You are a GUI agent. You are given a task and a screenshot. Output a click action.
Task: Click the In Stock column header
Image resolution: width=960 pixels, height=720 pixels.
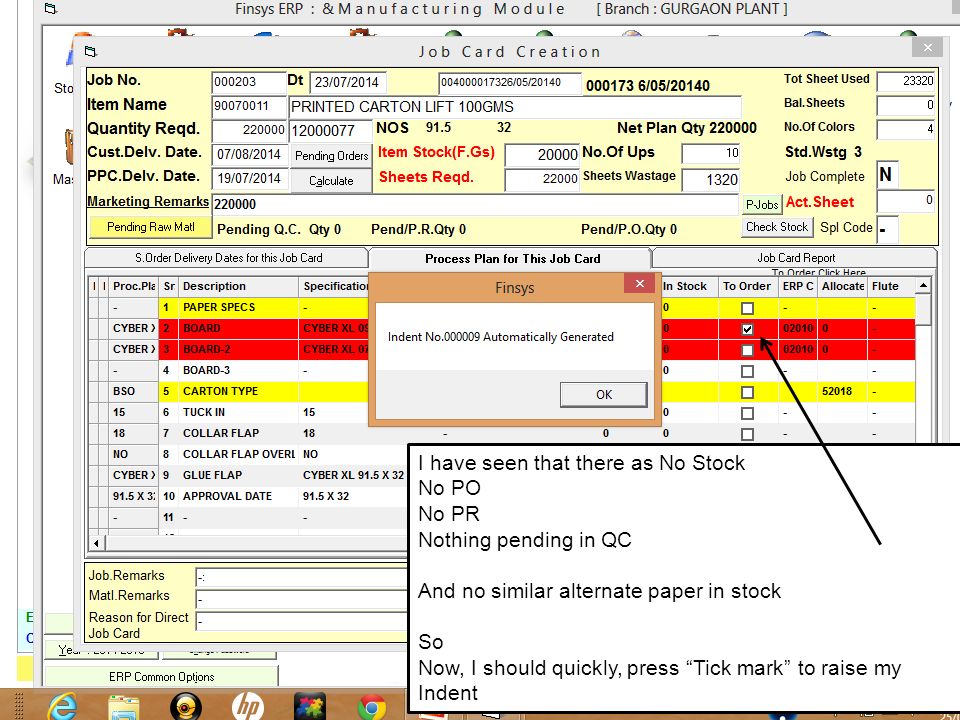coord(689,286)
